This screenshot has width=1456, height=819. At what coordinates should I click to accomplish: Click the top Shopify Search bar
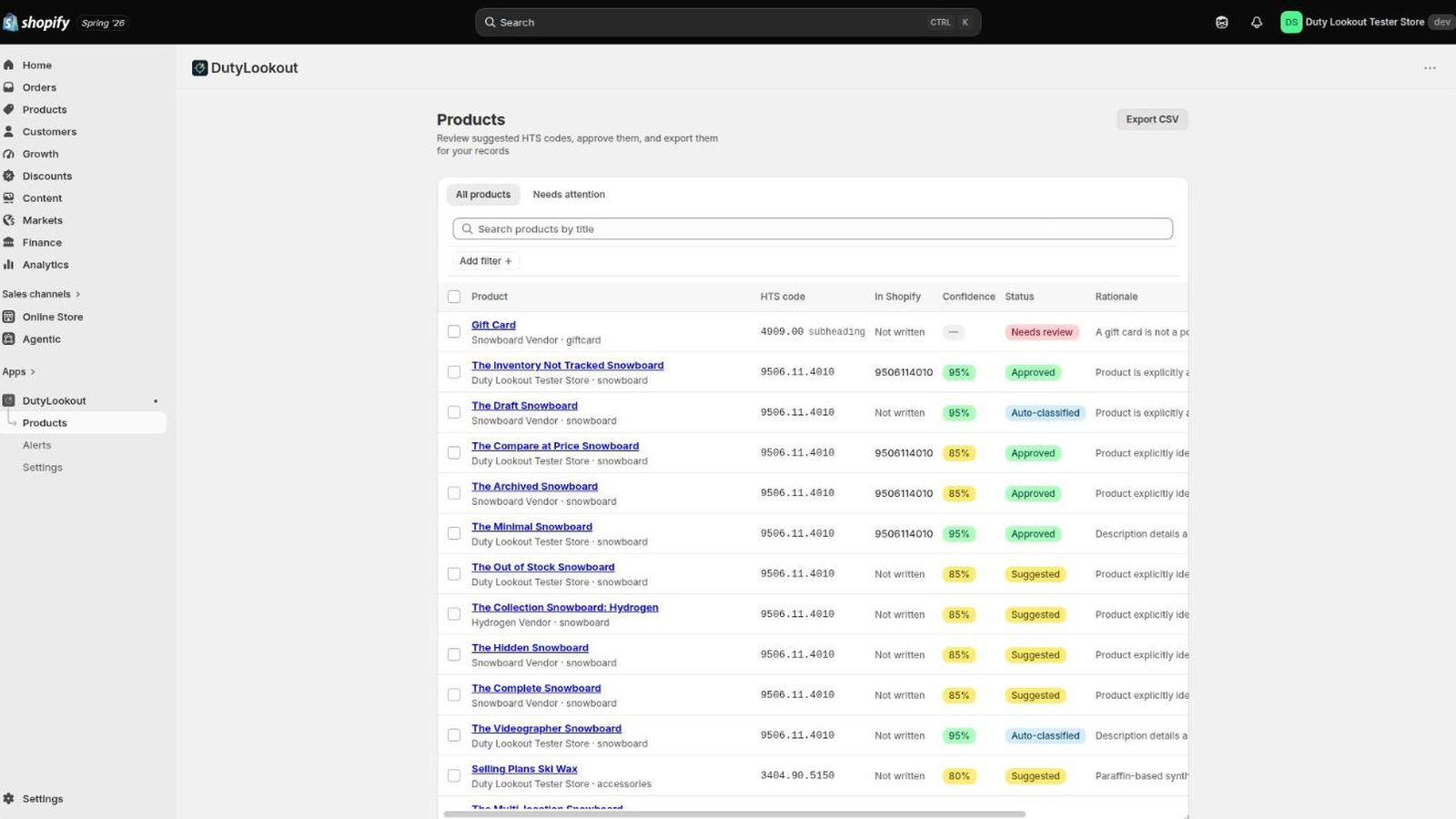point(728,22)
